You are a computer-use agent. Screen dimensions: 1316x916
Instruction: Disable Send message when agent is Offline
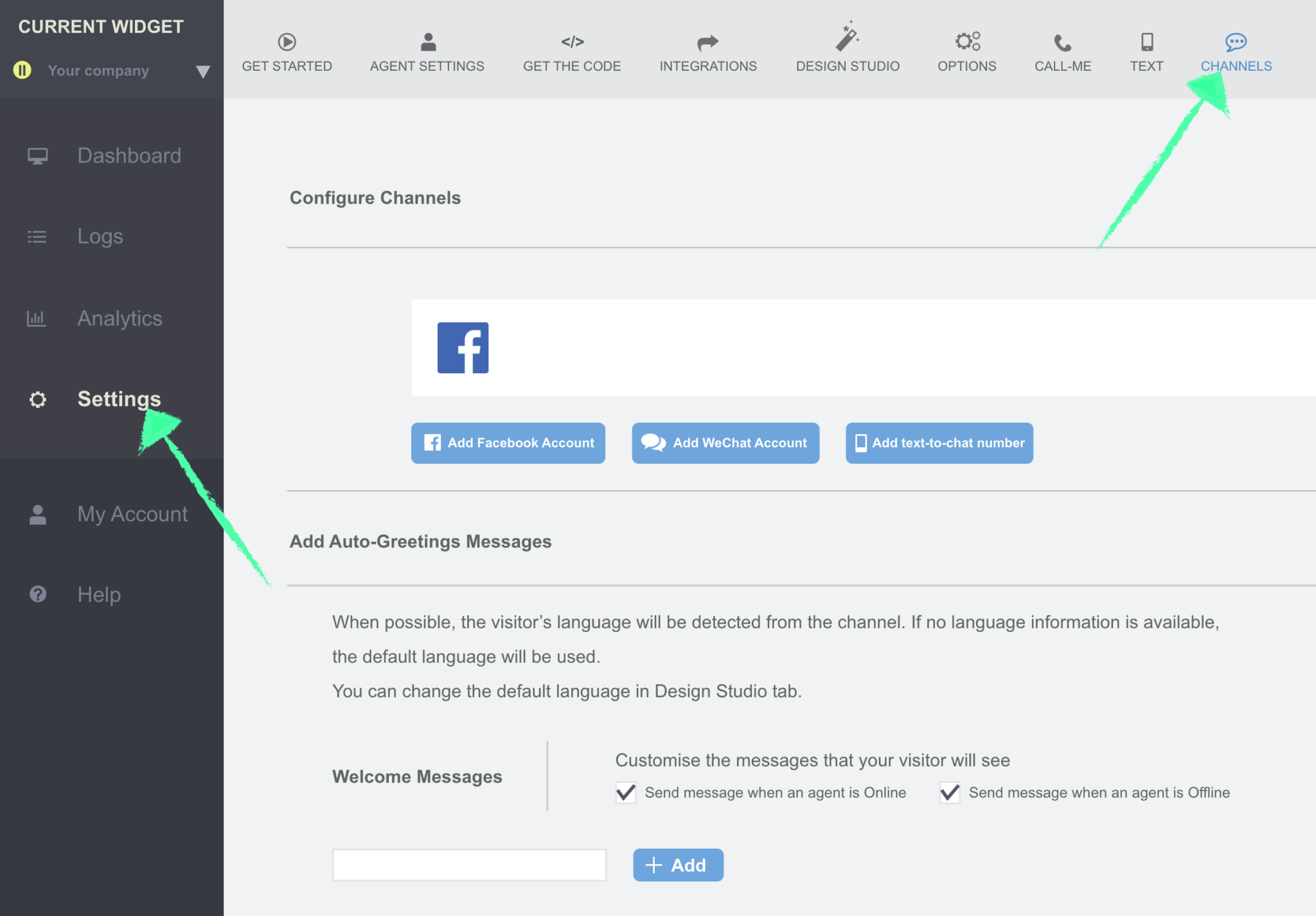point(950,793)
